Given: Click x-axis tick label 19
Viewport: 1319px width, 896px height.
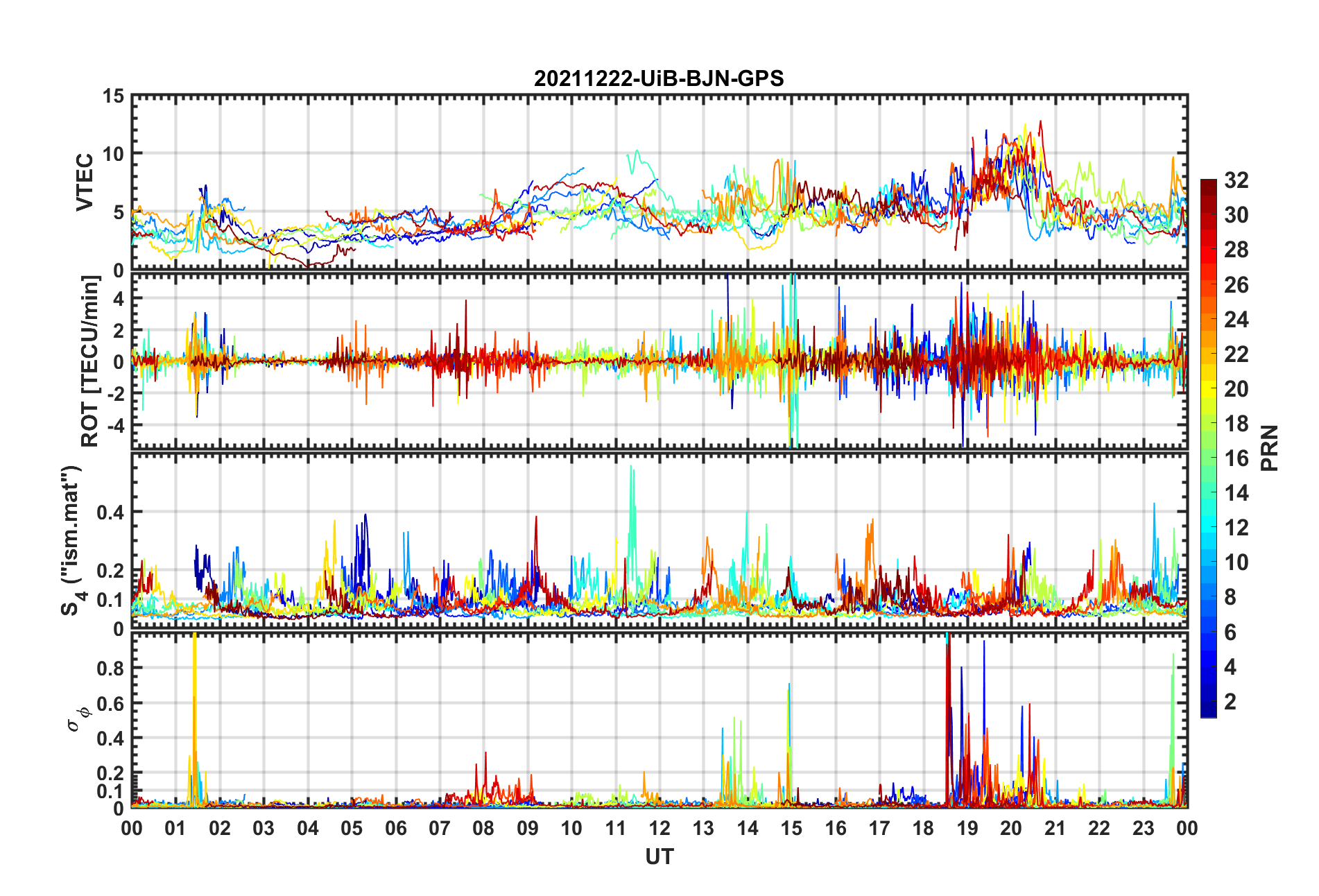Looking at the screenshot, I should click(967, 828).
